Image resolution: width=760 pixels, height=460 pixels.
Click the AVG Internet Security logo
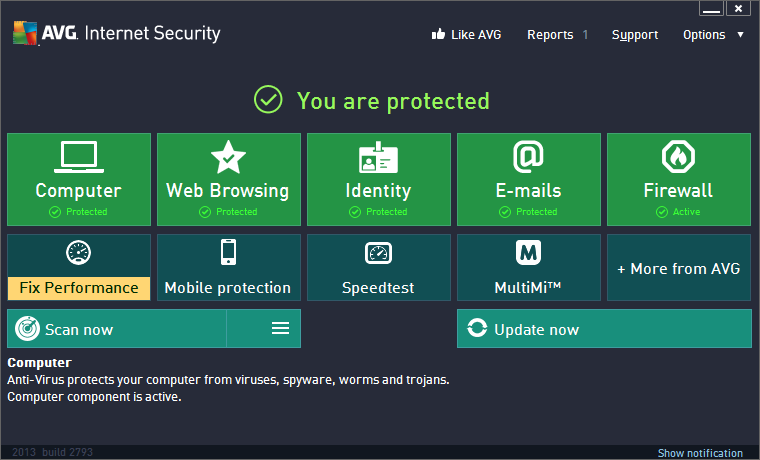(x=116, y=33)
